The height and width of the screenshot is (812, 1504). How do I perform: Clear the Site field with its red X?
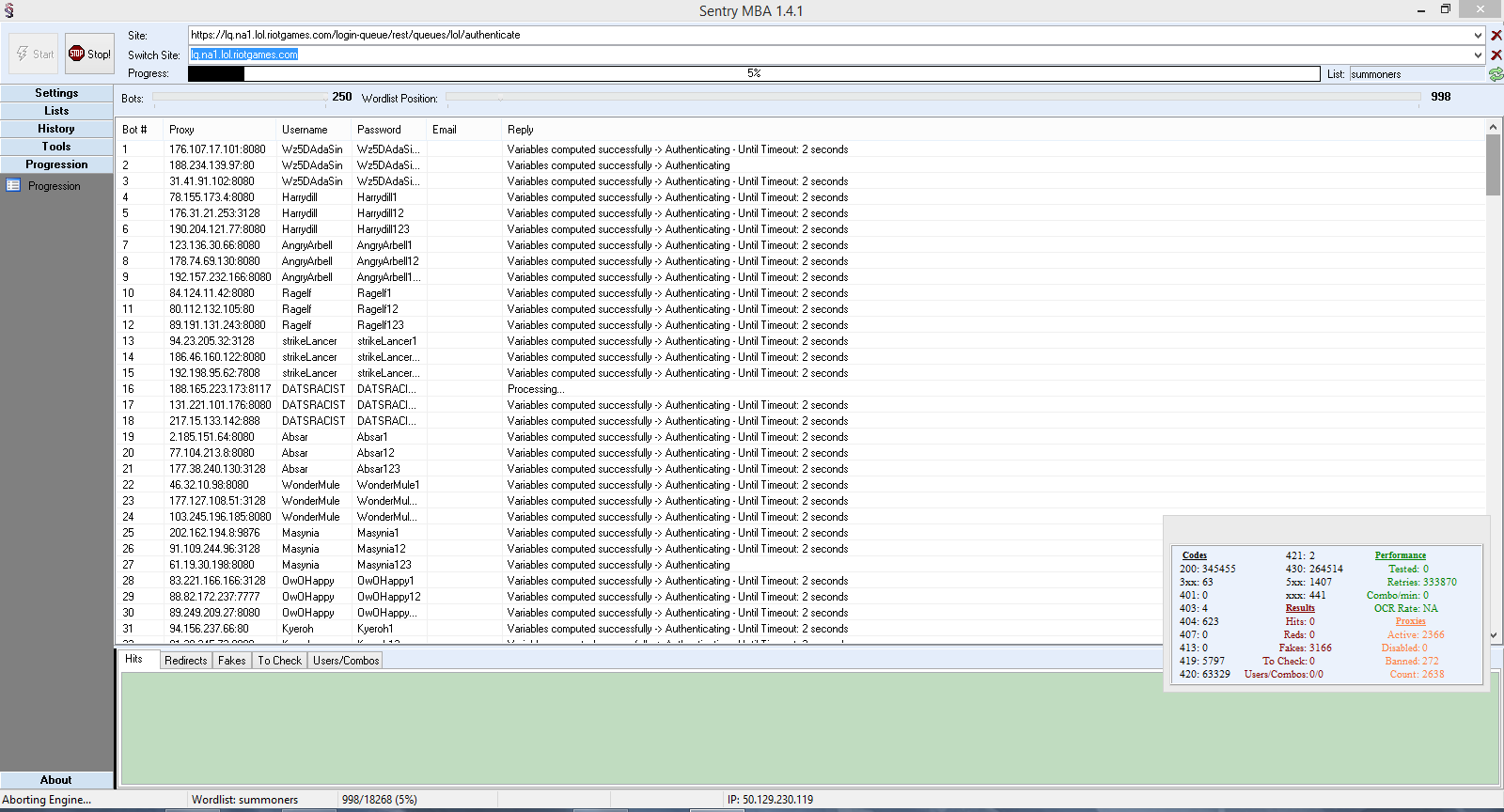tap(1496, 35)
